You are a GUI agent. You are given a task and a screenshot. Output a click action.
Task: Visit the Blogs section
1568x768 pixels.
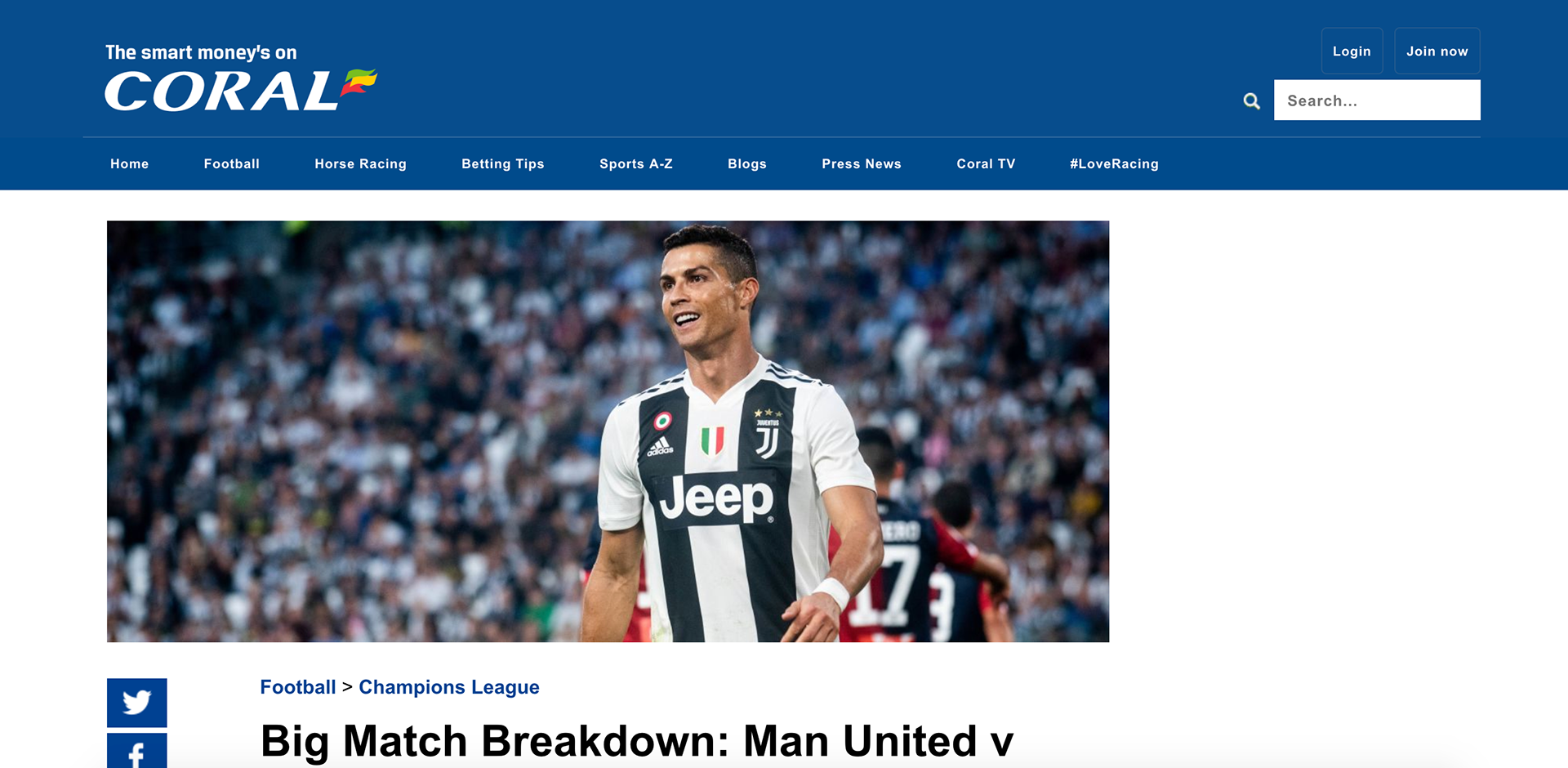pyautogui.click(x=747, y=164)
